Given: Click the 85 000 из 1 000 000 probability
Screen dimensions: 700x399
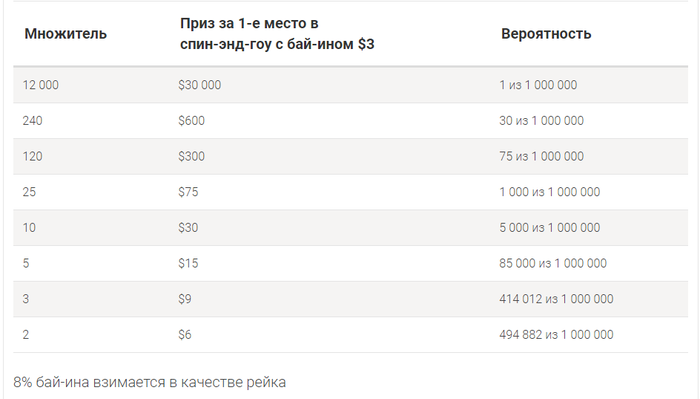Looking at the screenshot, I should [553, 263].
